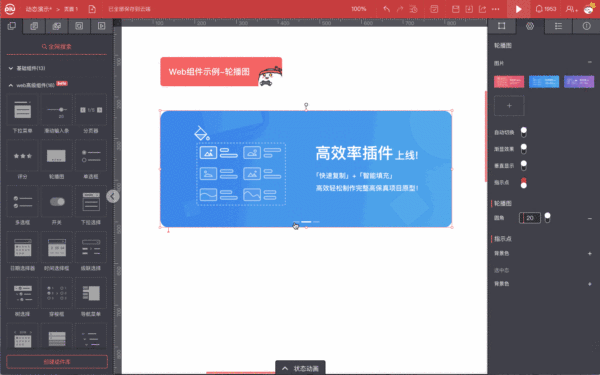
Task: Switch to the first left panel tab
Action: tap(11, 26)
